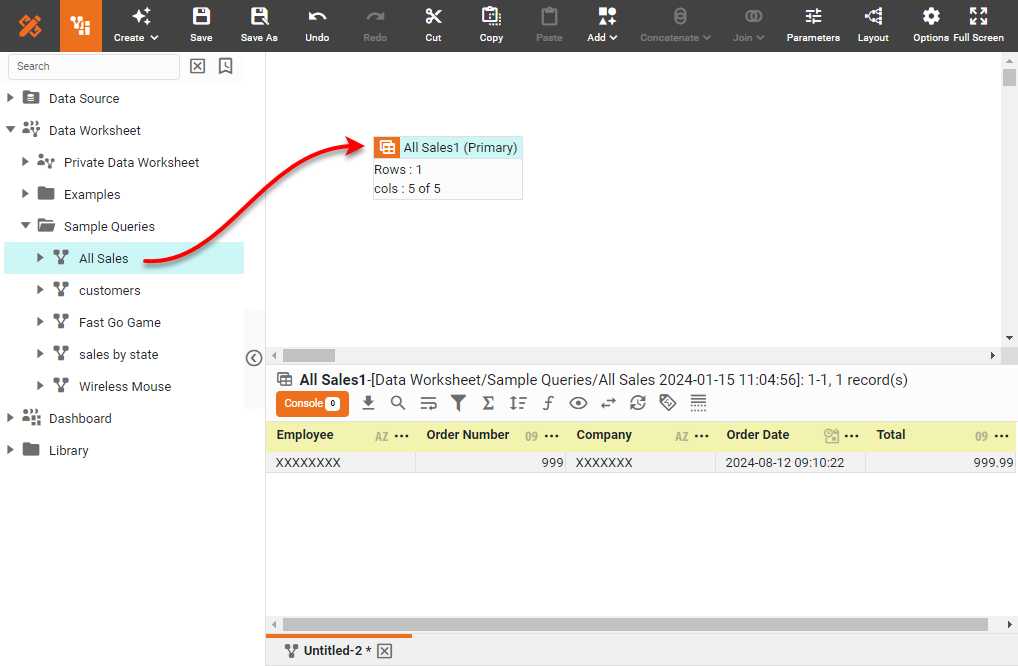The height and width of the screenshot is (666, 1018).
Task: Open the Add menu
Action: pos(602,25)
